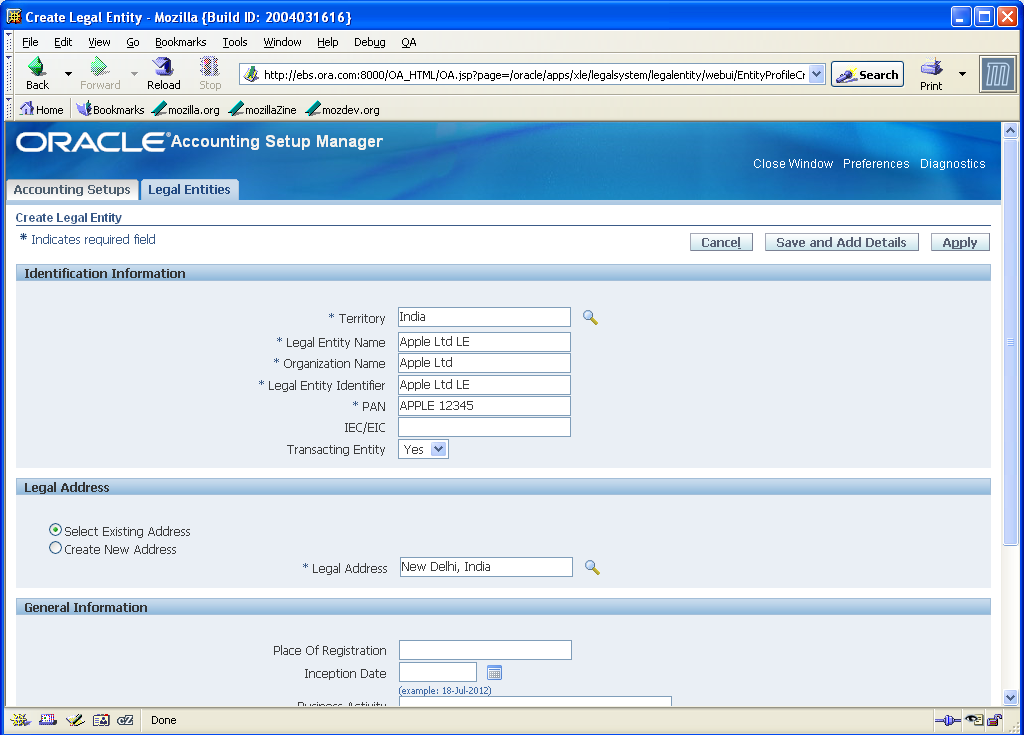Open the Inception Date calendar picker
The height and width of the screenshot is (735, 1024).
pos(494,671)
